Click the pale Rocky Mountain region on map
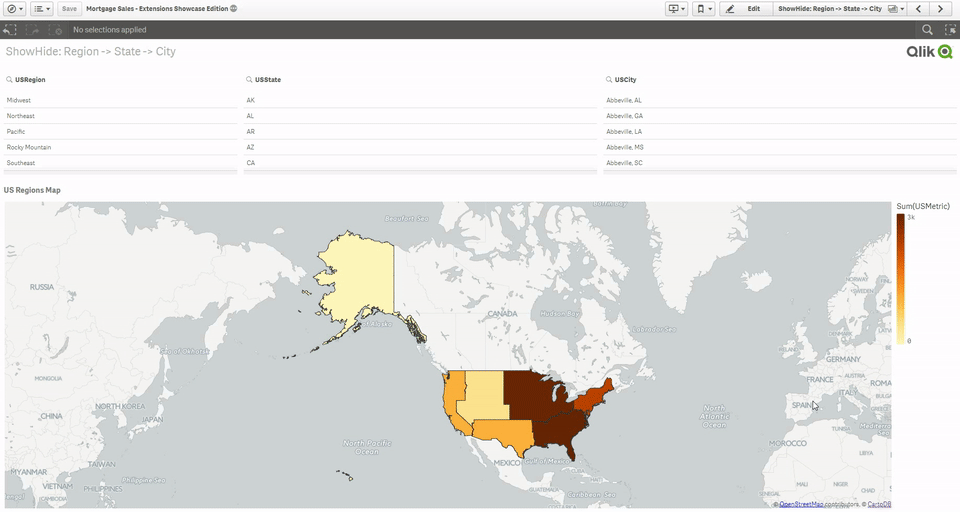960x512 pixels. click(484, 397)
